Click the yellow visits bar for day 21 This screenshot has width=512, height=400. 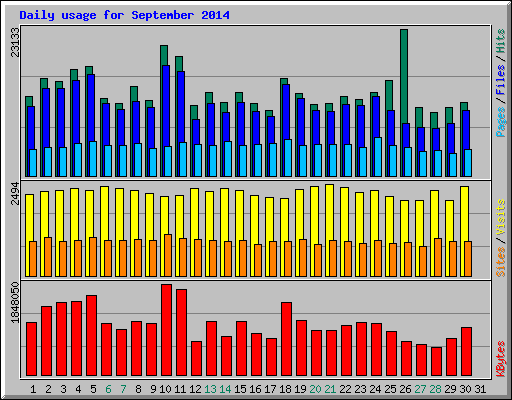point(329,212)
